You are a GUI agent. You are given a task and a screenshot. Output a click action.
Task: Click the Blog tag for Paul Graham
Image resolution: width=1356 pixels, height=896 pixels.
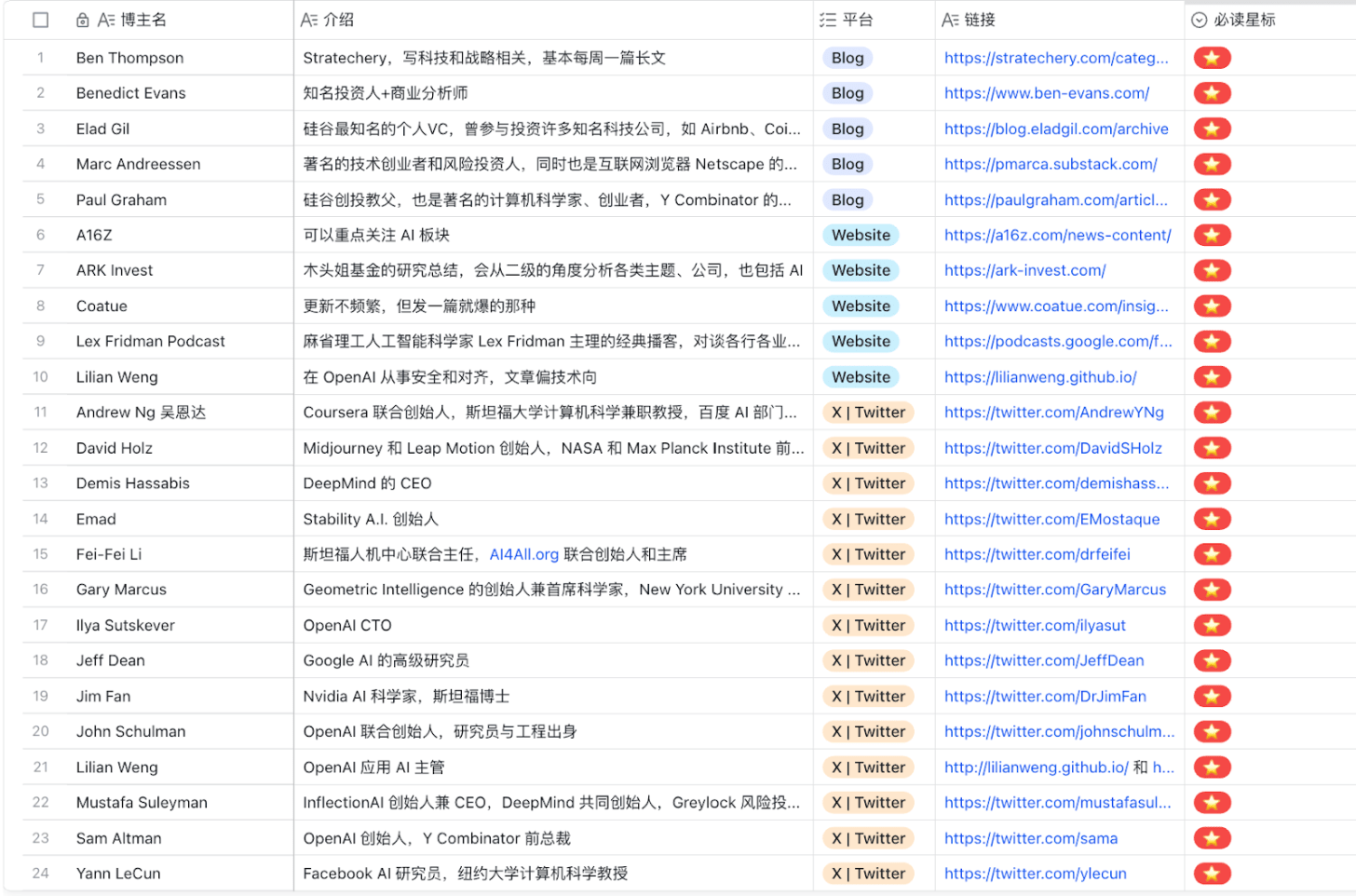(847, 199)
